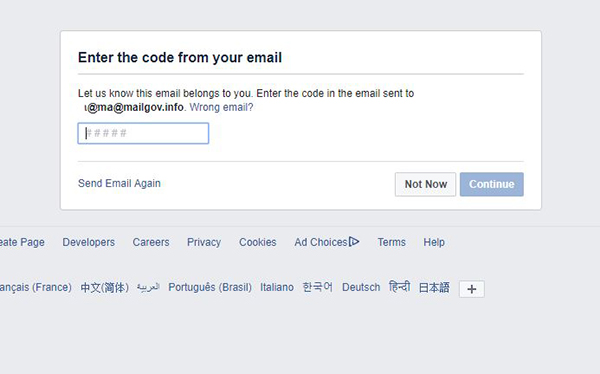Open the Ad Choices footer link
This screenshot has width=600, height=374.
pos(321,242)
